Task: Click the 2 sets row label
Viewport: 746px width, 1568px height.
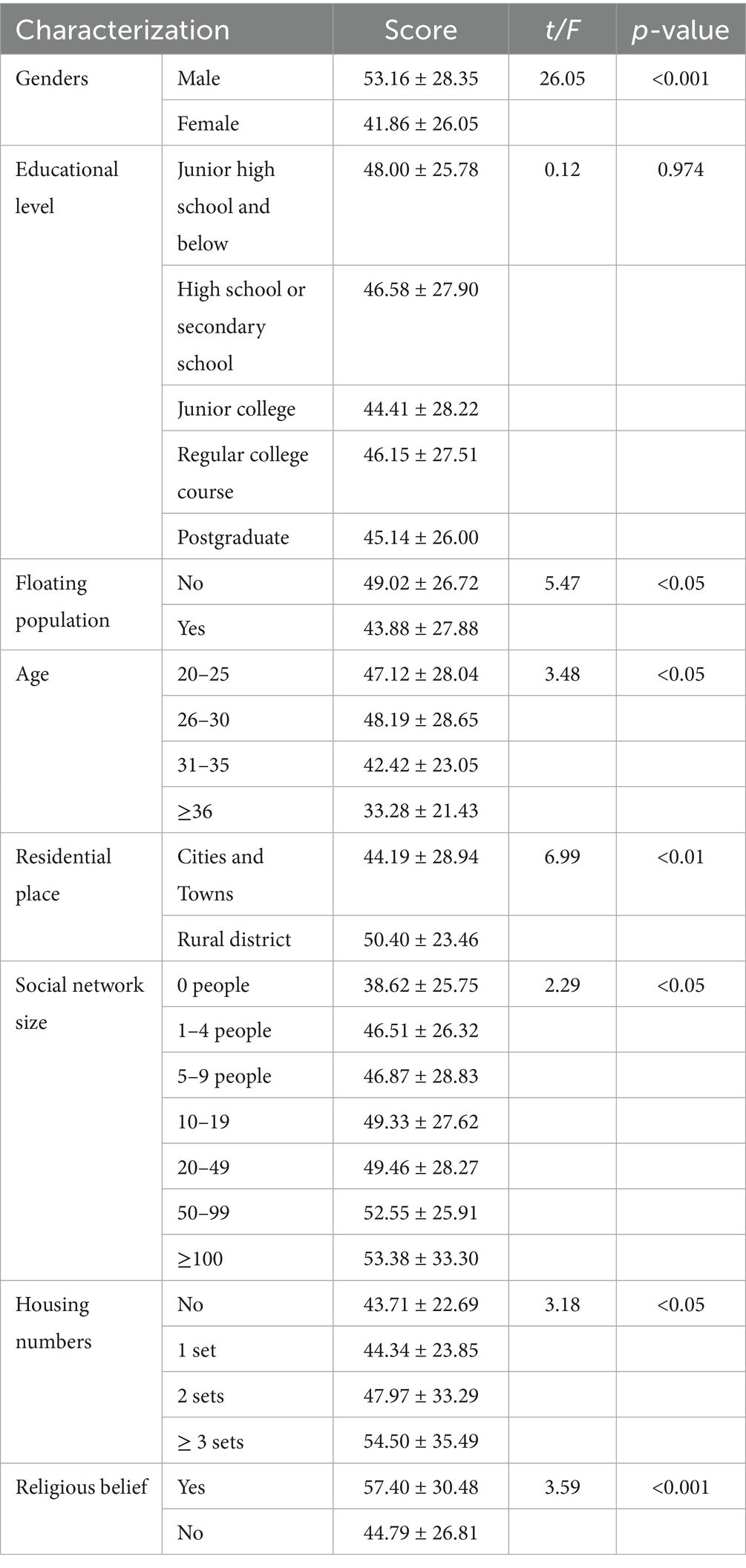Action: (200, 1396)
